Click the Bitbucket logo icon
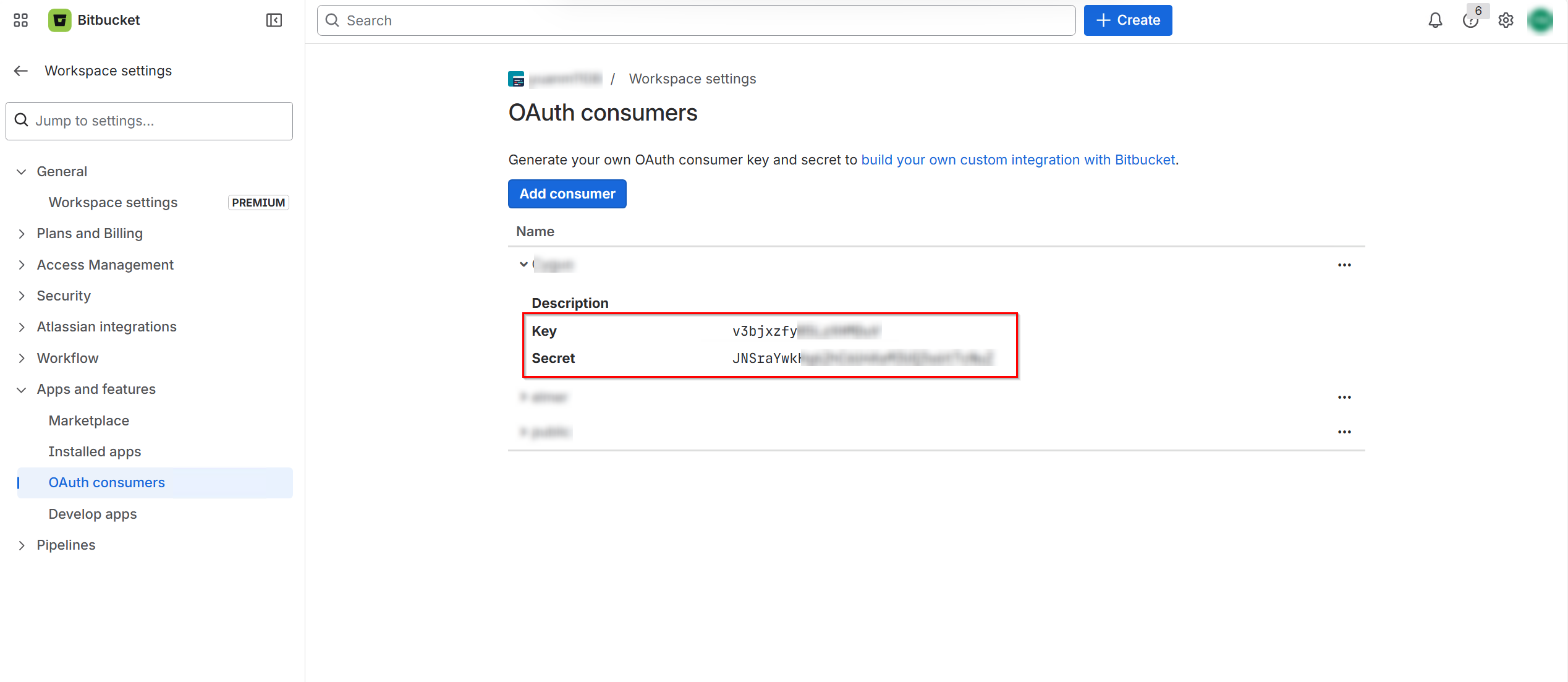The image size is (1568, 682). click(x=60, y=20)
